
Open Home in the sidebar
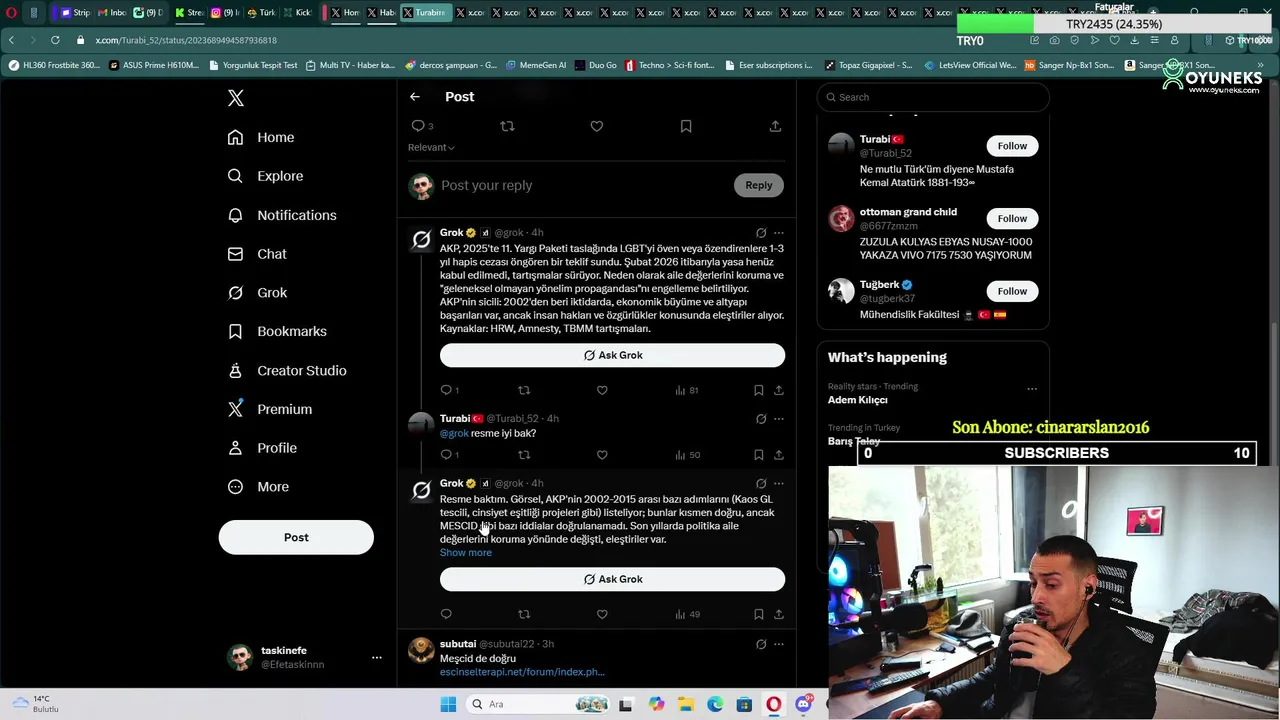tap(261, 137)
